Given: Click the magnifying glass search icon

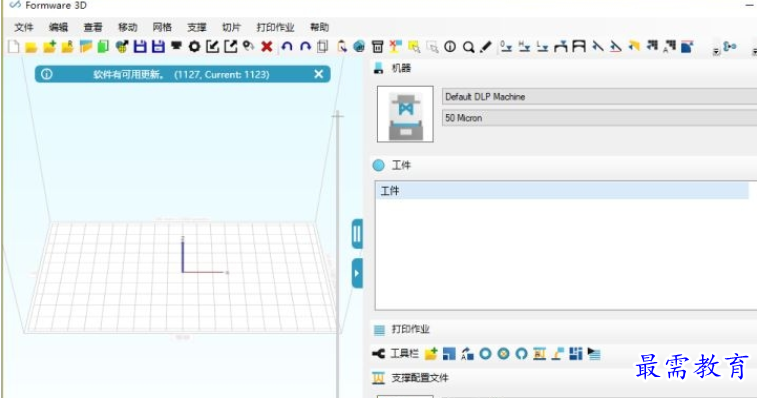Looking at the screenshot, I should (x=468, y=47).
